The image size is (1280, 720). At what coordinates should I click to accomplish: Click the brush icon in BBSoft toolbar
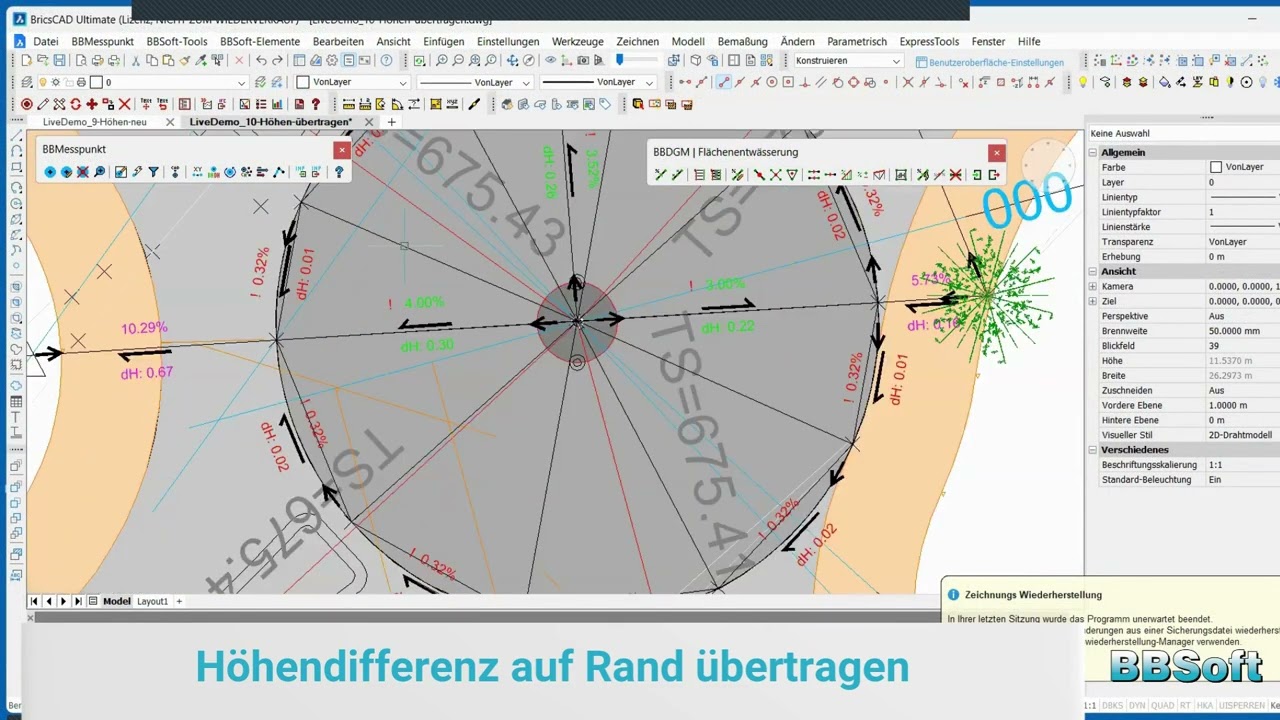[x=474, y=104]
